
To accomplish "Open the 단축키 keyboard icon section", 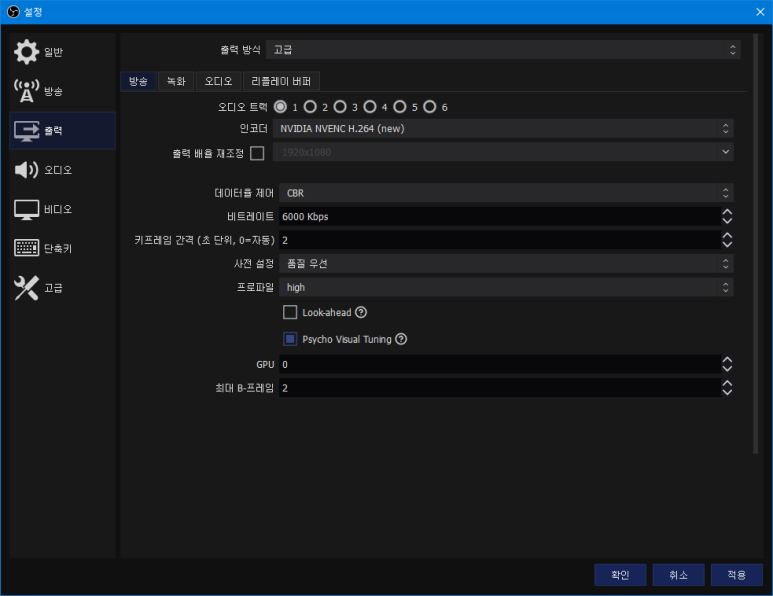I will click(x=26, y=248).
